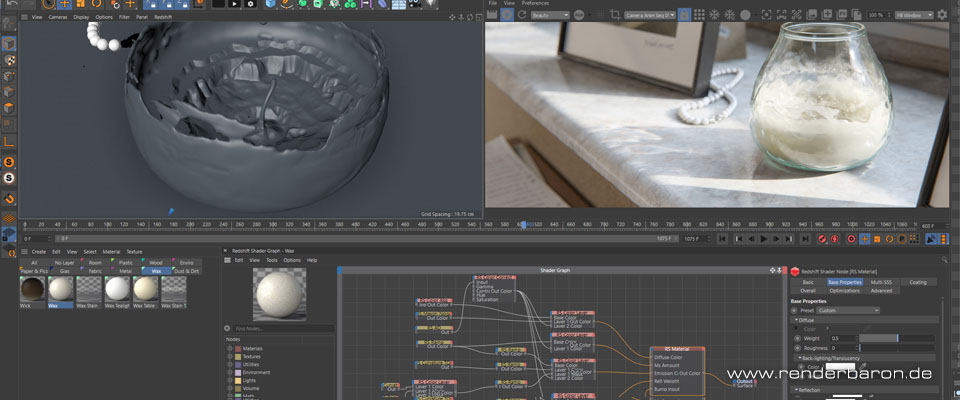Open the Beauty AOV dropdown
This screenshot has height=400, width=960.
click(x=550, y=16)
